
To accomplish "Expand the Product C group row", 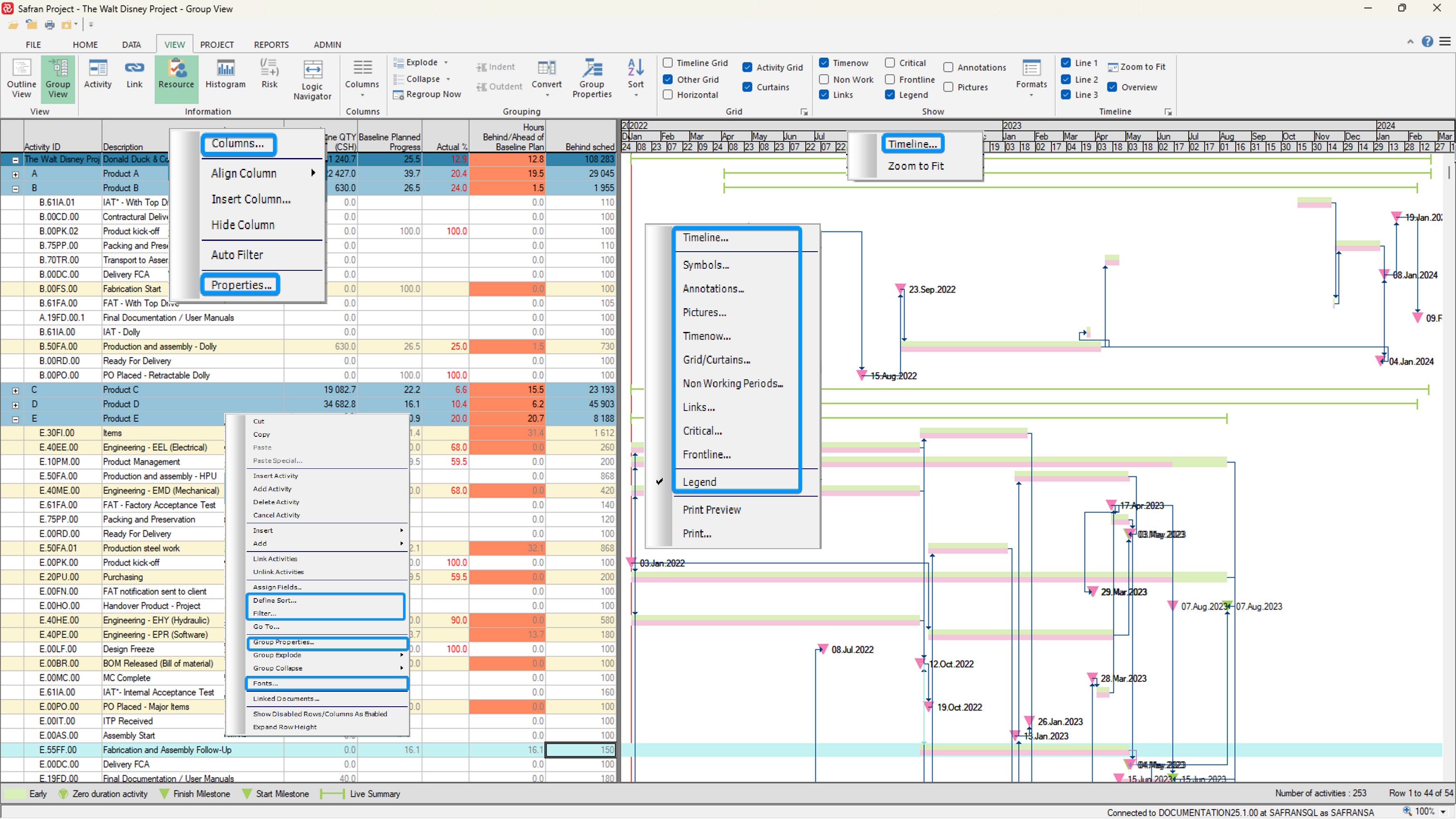I will point(15,391).
